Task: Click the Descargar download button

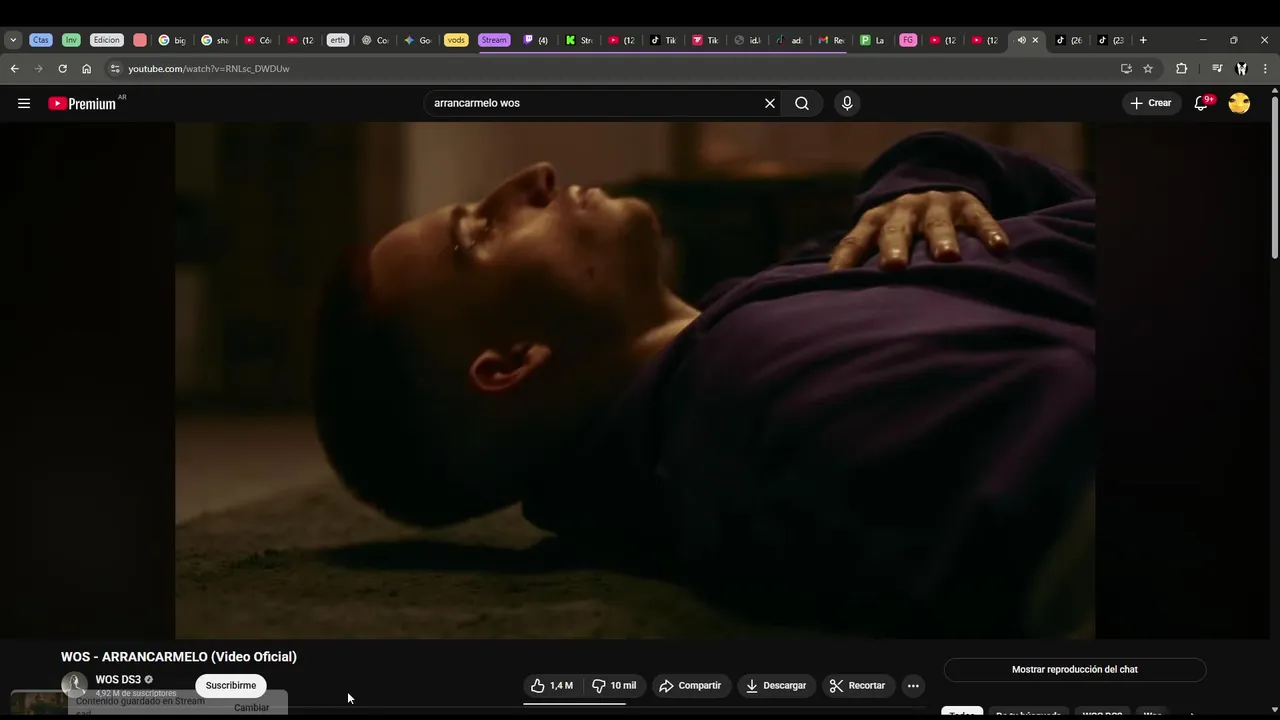Action: pyautogui.click(x=776, y=685)
